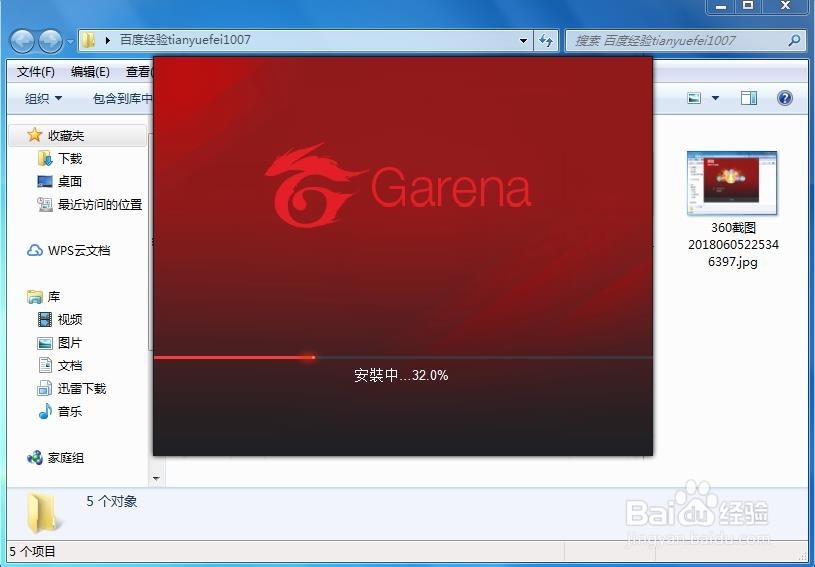The height and width of the screenshot is (567, 815).
Task: Select 桌面 in navigation pane
Action: [x=70, y=181]
